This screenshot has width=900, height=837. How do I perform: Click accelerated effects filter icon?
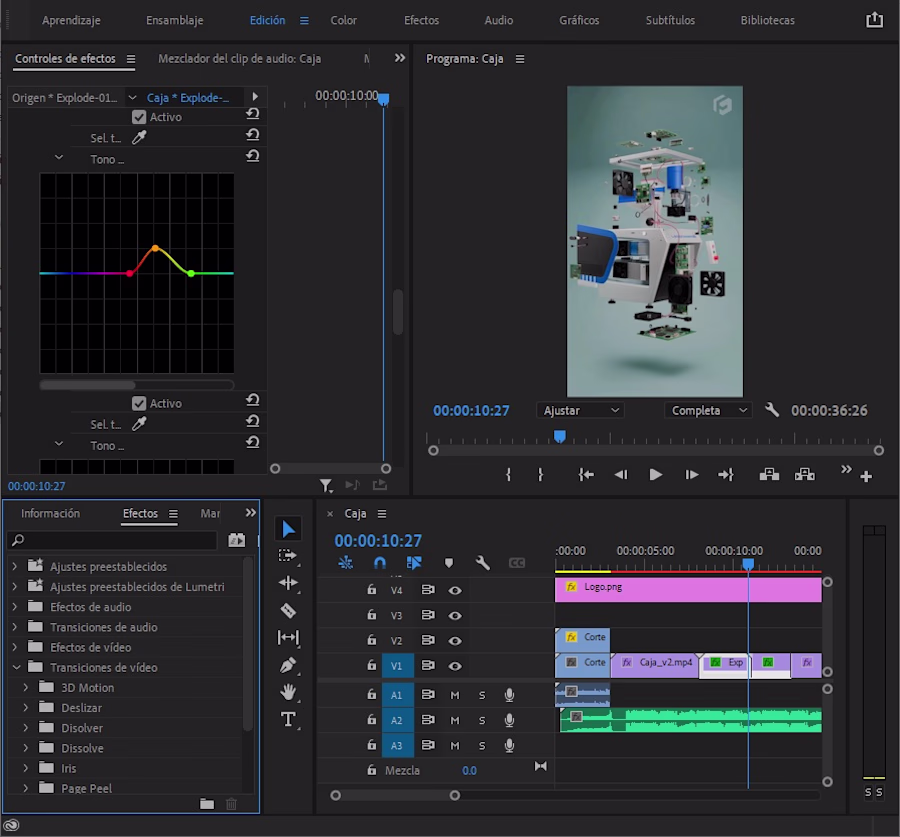pyautogui.click(x=236, y=540)
